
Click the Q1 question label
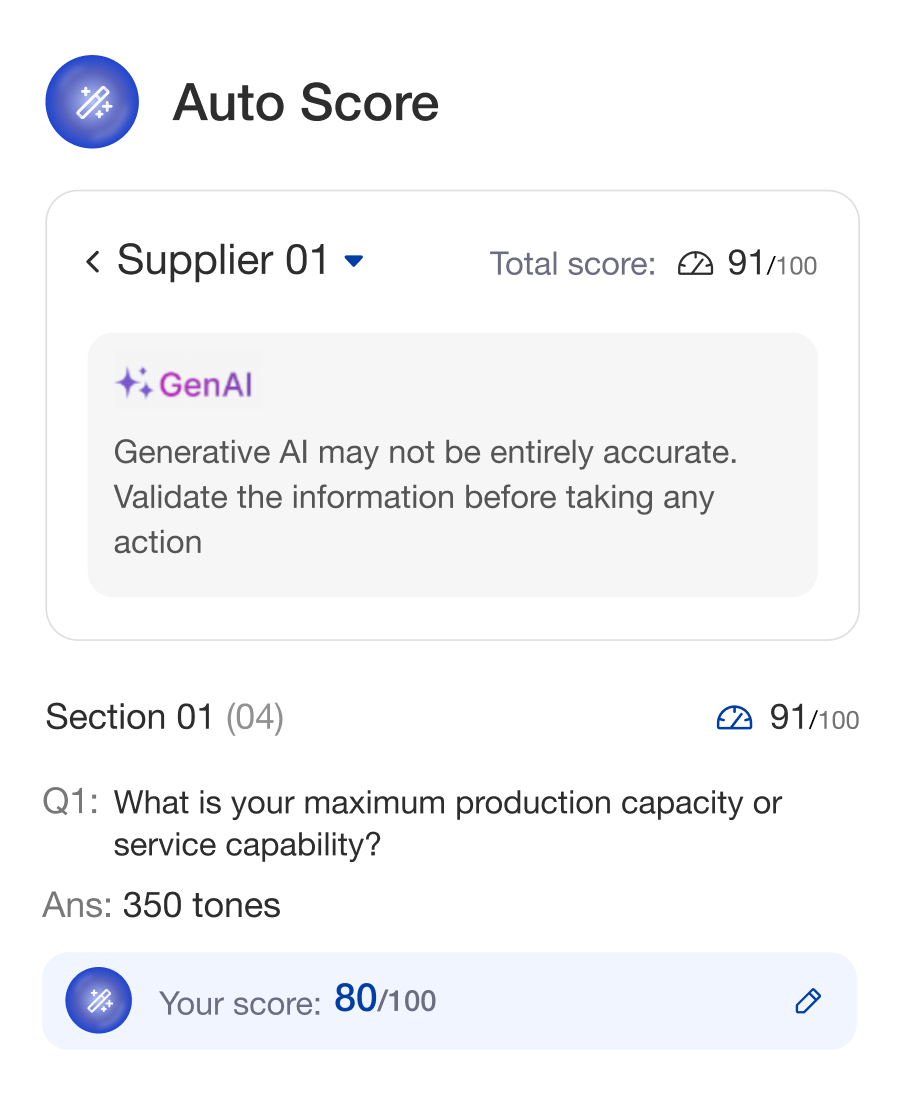70,802
